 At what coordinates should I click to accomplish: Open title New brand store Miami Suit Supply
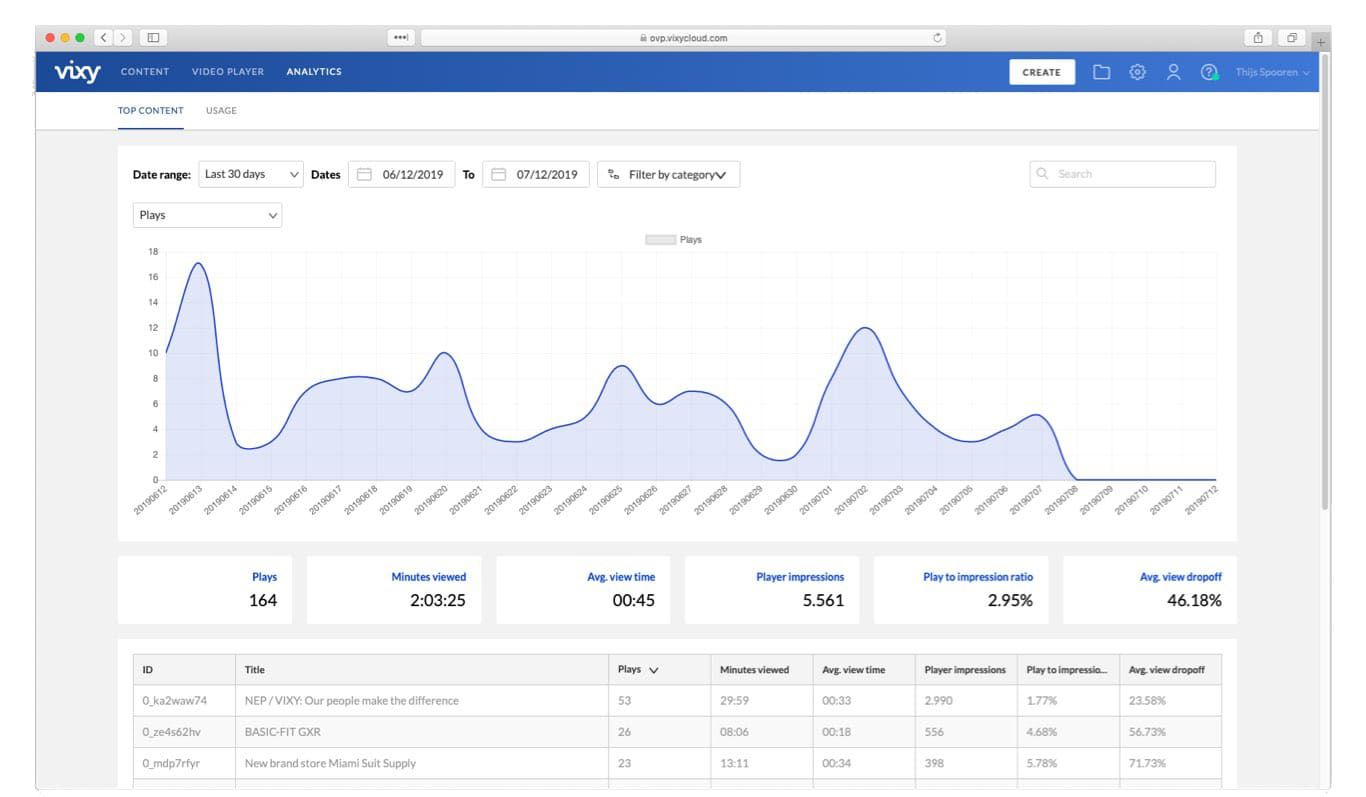pos(330,763)
